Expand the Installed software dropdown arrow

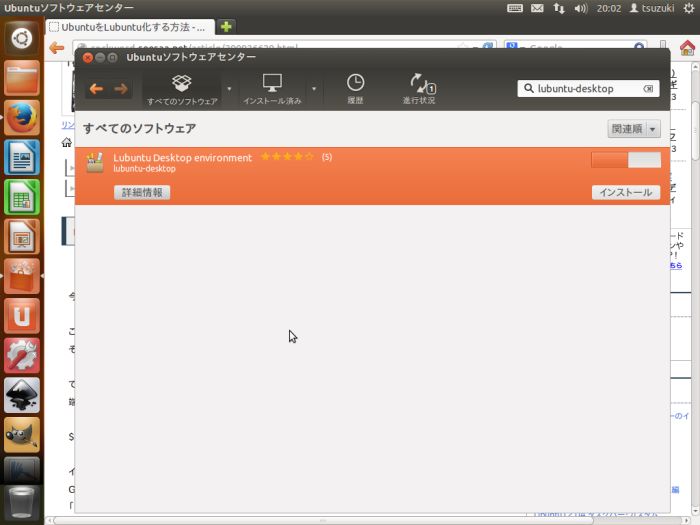click(314, 89)
